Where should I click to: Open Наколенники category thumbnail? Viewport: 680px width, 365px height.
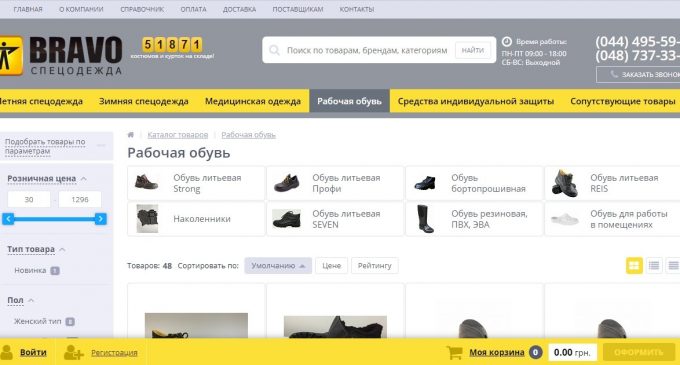pyautogui.click(x=147, y=219)
